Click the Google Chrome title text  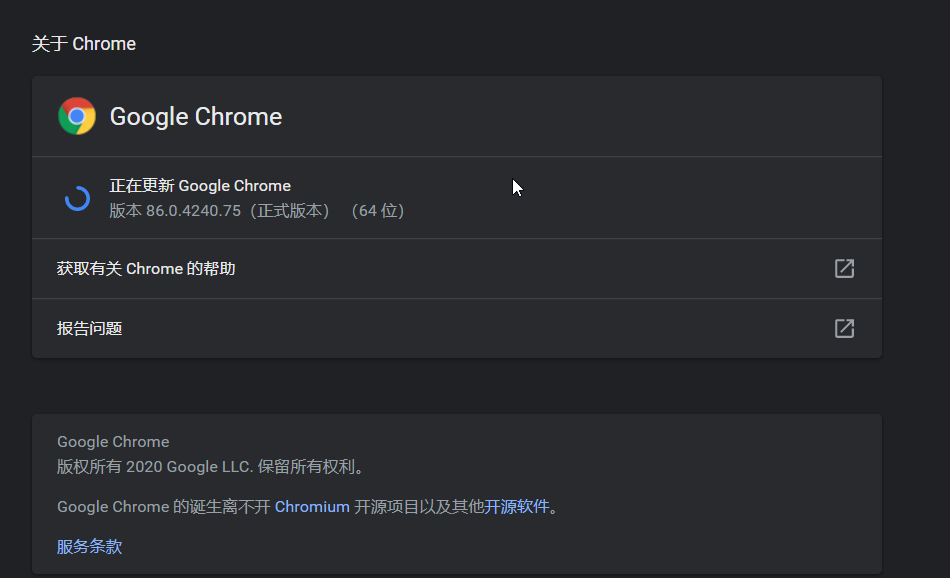tap(196, 116)
